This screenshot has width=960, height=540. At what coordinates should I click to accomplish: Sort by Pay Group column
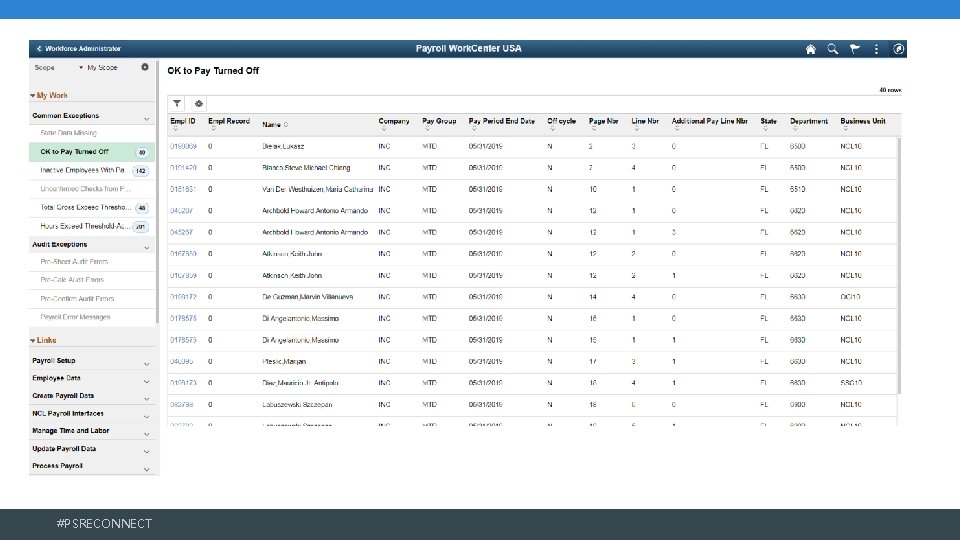pyautogui.click(x=439, y=122)
